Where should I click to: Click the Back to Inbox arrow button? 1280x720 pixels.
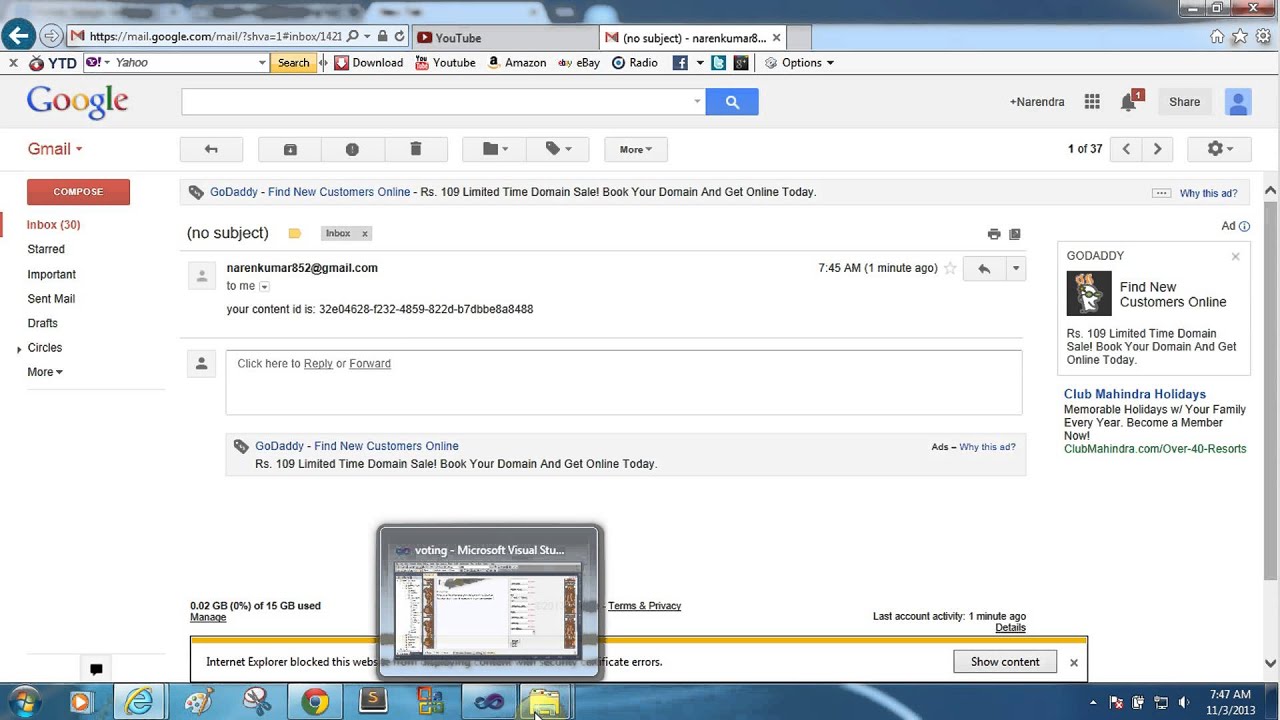click(x=211, y=149)
